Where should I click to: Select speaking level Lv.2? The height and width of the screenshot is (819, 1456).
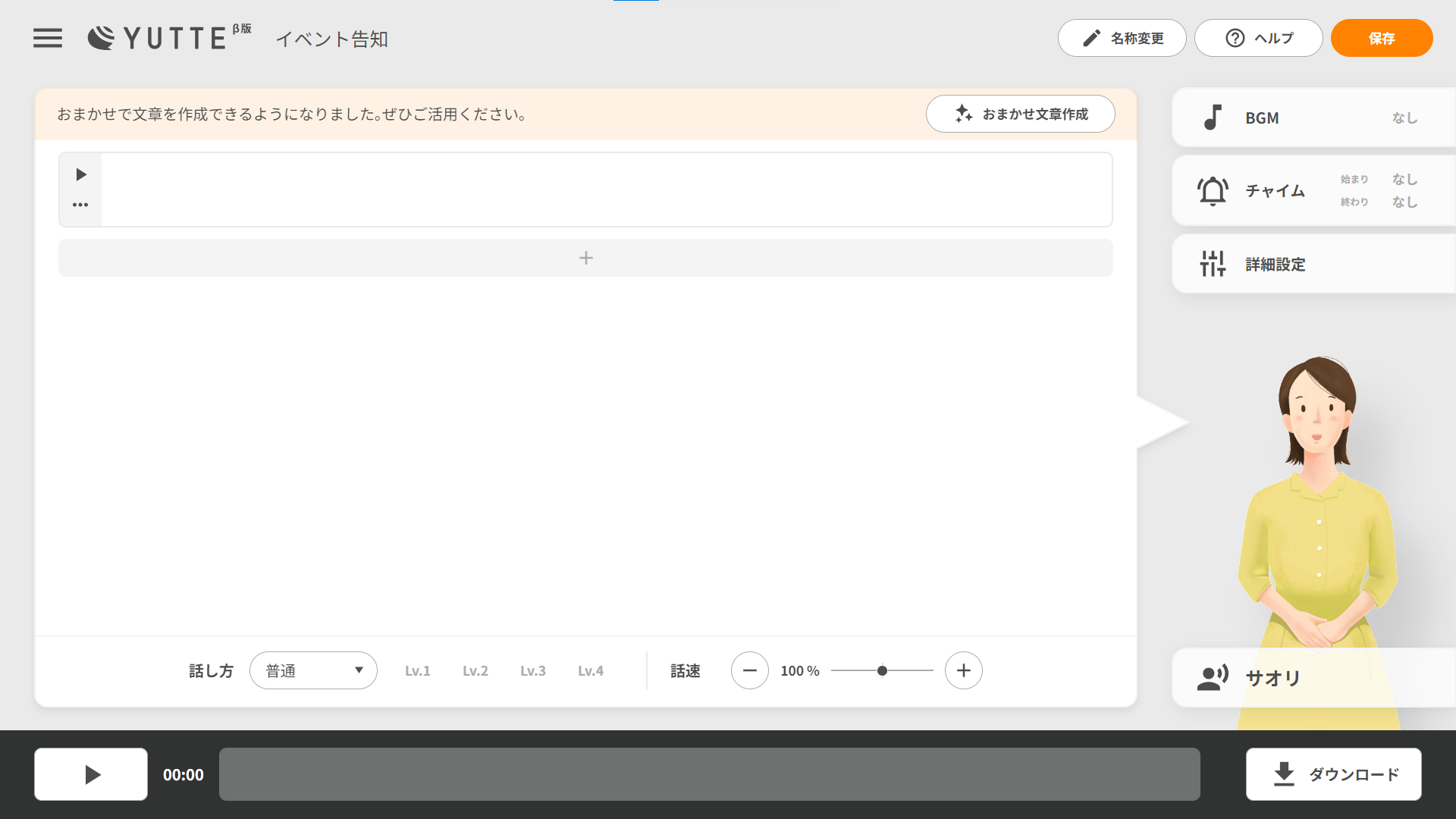tap(475, 671)
